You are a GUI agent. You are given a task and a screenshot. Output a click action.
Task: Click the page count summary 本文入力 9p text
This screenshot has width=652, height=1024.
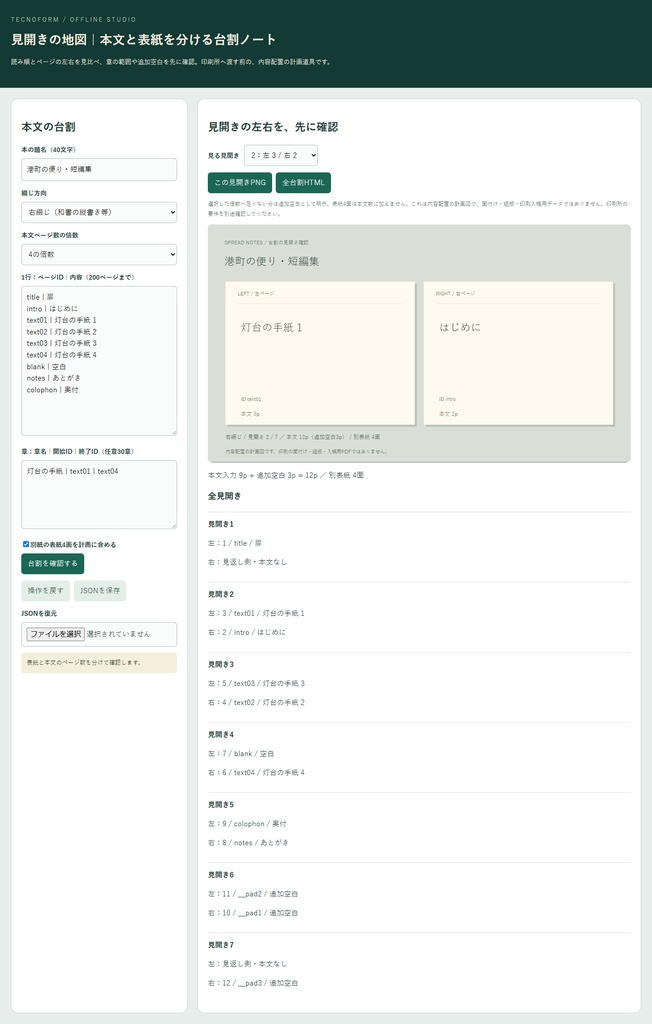click(x=285, y=475)
